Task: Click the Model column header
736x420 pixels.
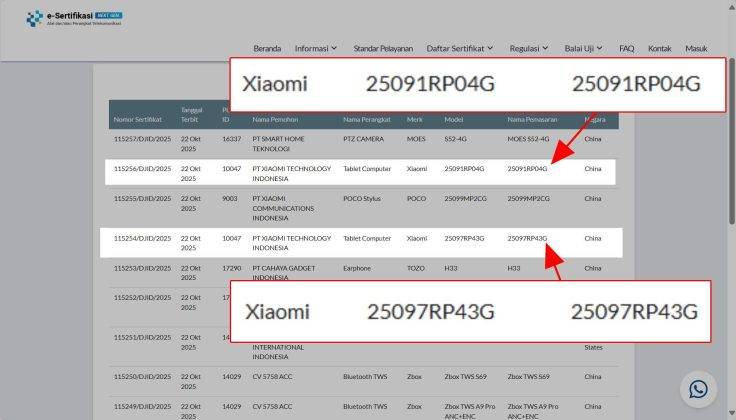Action: [x=453, y=120]
